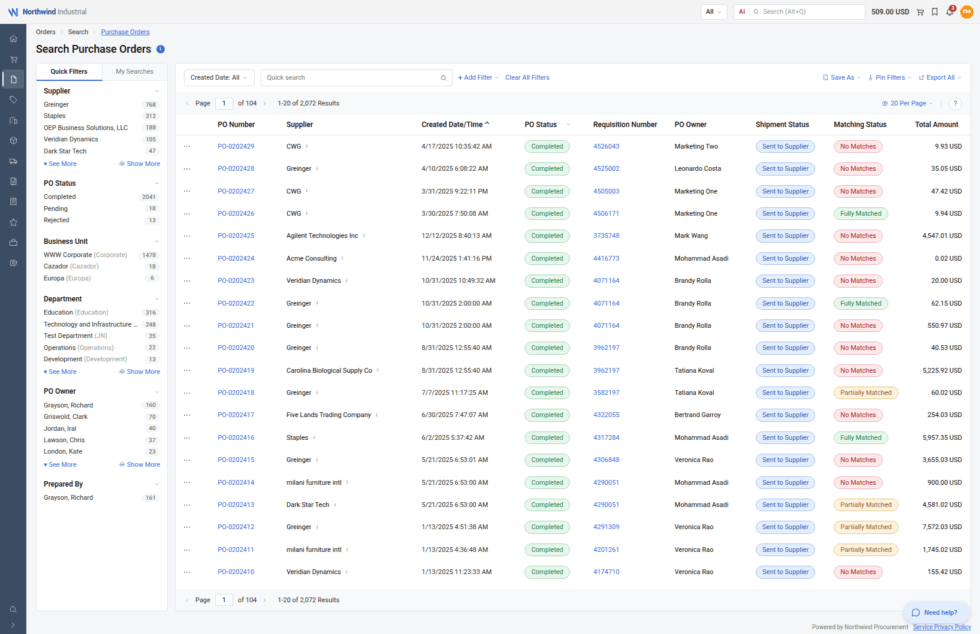The height and width of the screenshot is (634, 980).
Task: Click the Orders breadcrumb
Action: tap(46, 32)
